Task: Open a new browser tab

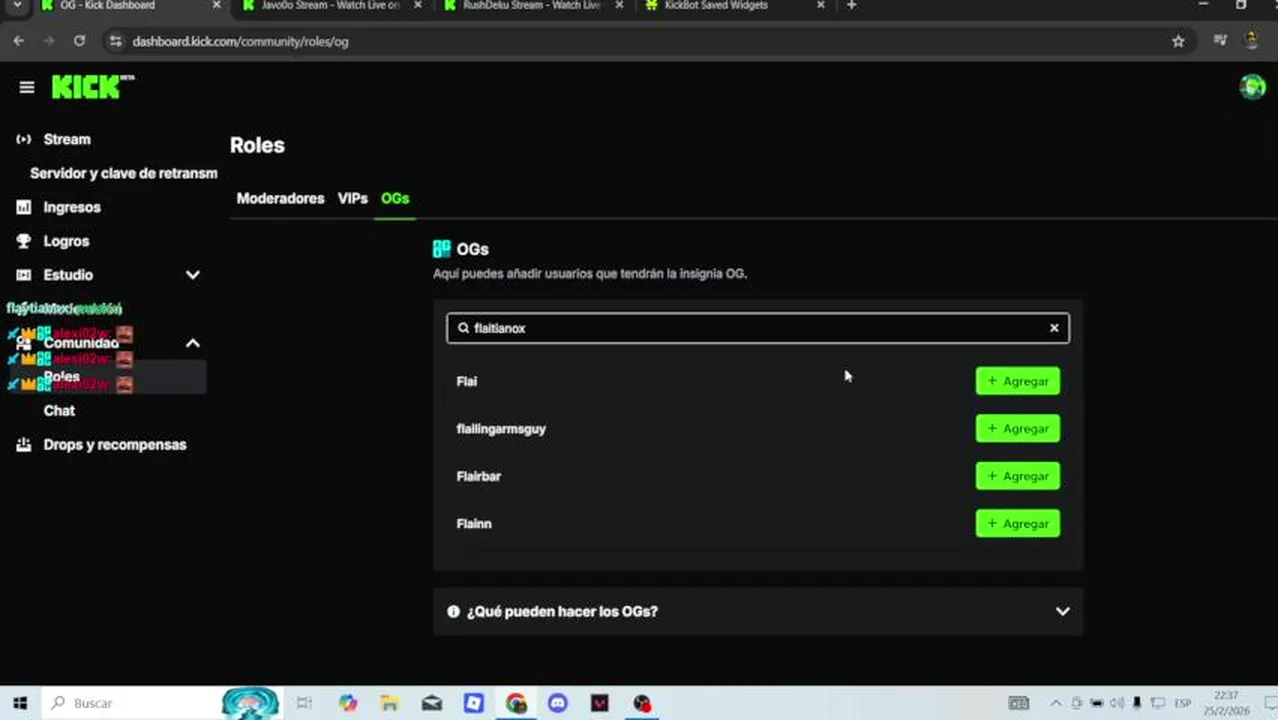Action: point(851,5)
